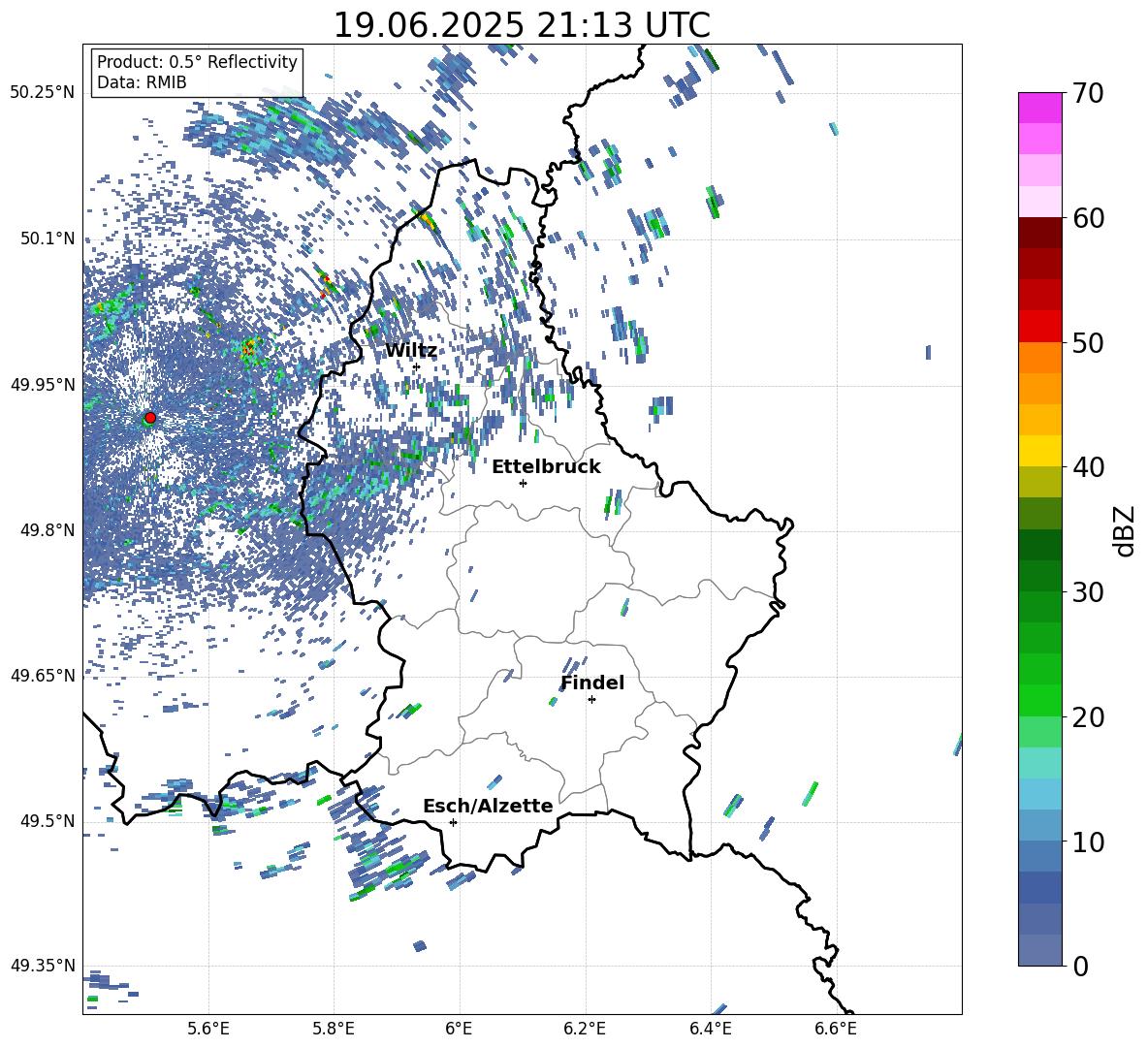Click the cross marker below Esch/Alzette
The width and height of the screenshot is (1148, 1048).
[453, 822]
